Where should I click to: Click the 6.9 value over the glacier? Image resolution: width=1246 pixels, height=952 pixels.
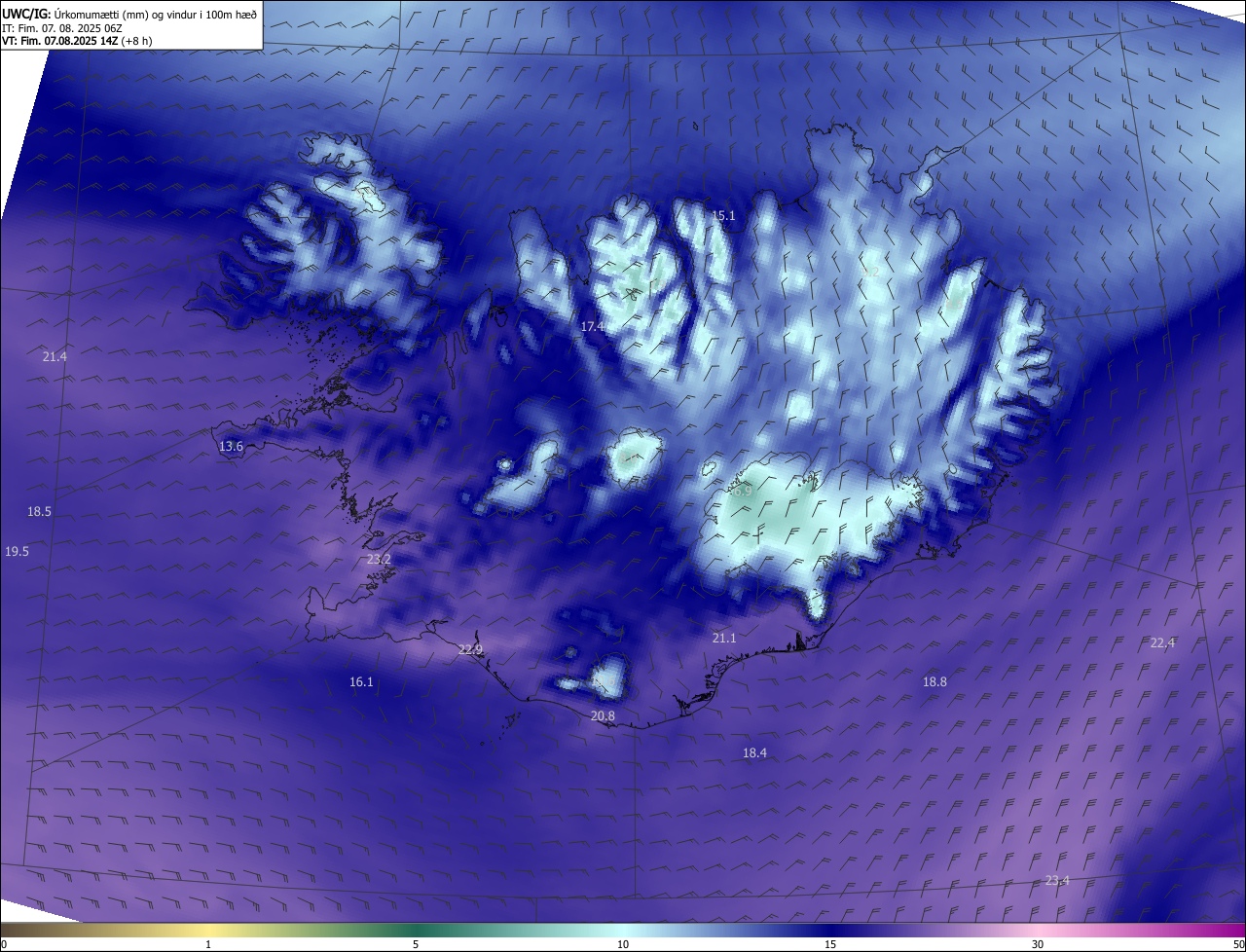point(743,492)
